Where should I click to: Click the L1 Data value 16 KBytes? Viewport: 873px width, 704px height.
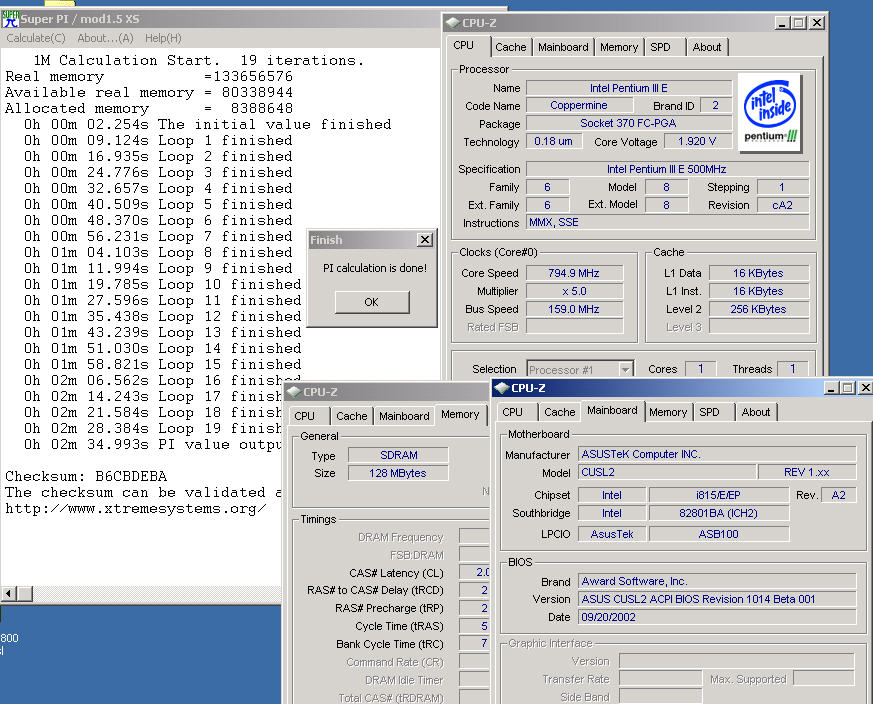click(758, 273)
